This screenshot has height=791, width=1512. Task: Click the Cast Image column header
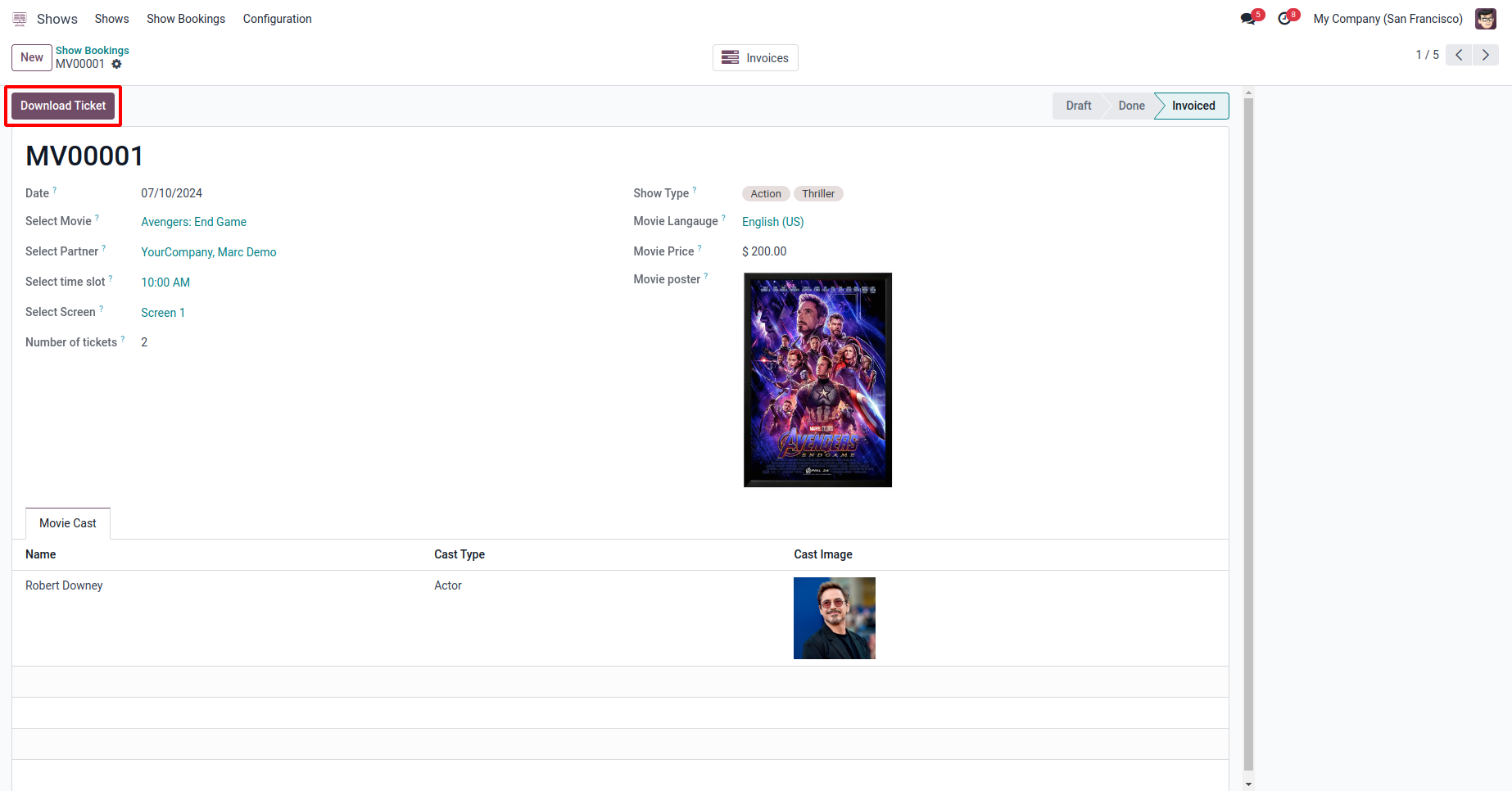(823, 554)
